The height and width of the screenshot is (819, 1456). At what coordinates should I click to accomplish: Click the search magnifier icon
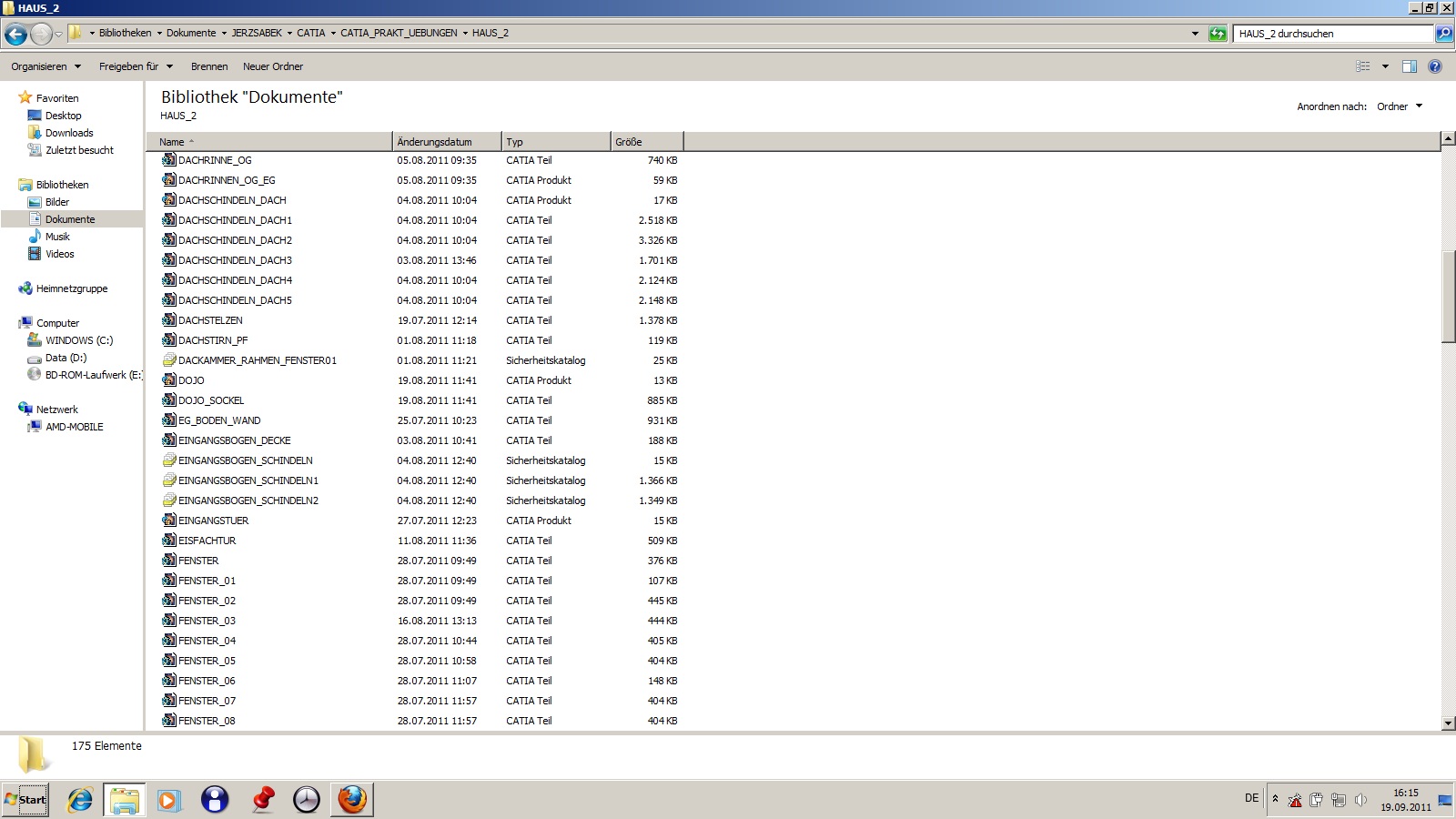(x=1443, y=34)
